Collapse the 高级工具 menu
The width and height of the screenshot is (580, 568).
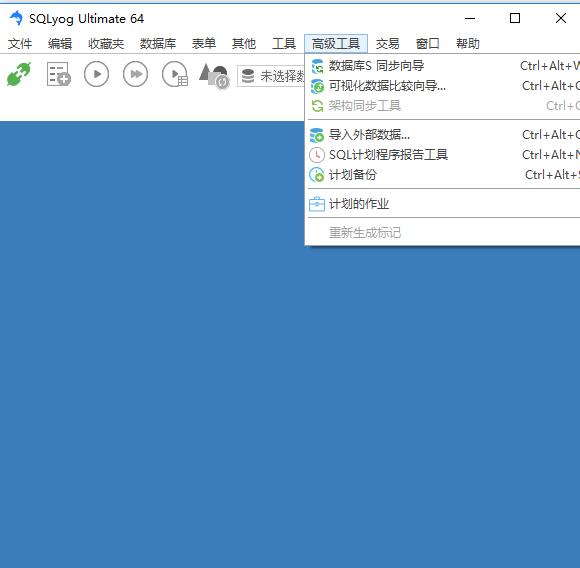point(336,44)
